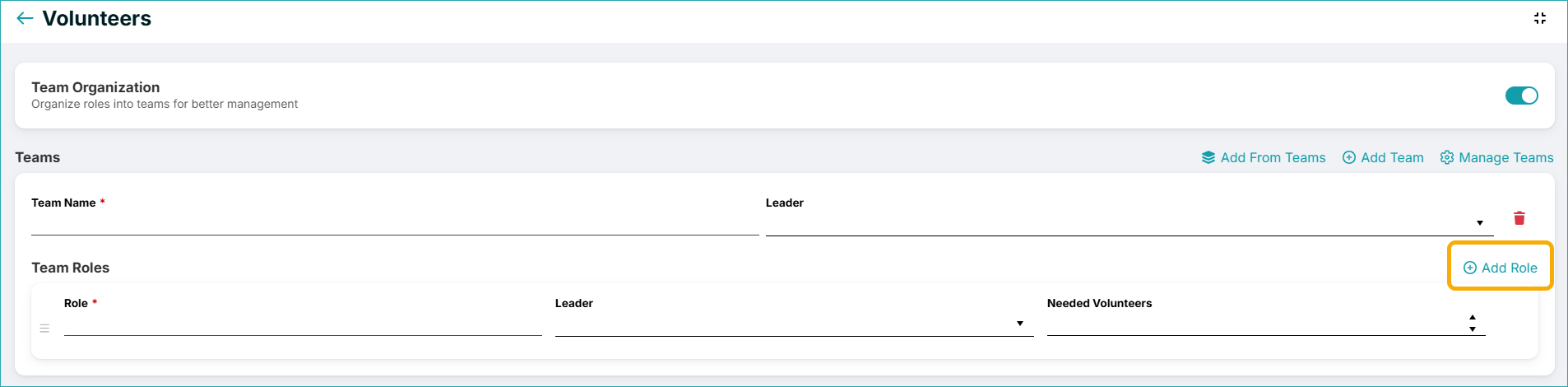Viewport: 1568px width, 387px height.
Task: Open the Manage Teams link
Action: click(x=1505, y=157)
